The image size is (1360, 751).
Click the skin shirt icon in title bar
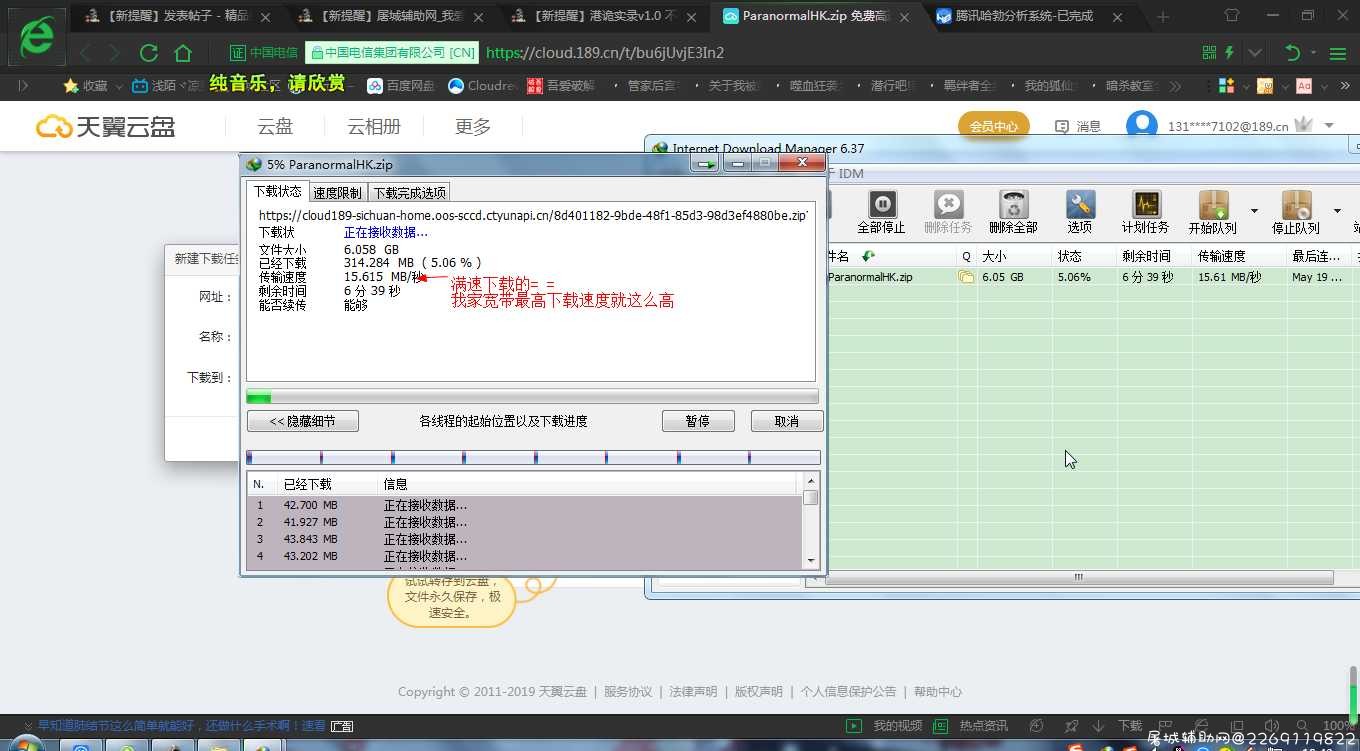click(1231, 16)
